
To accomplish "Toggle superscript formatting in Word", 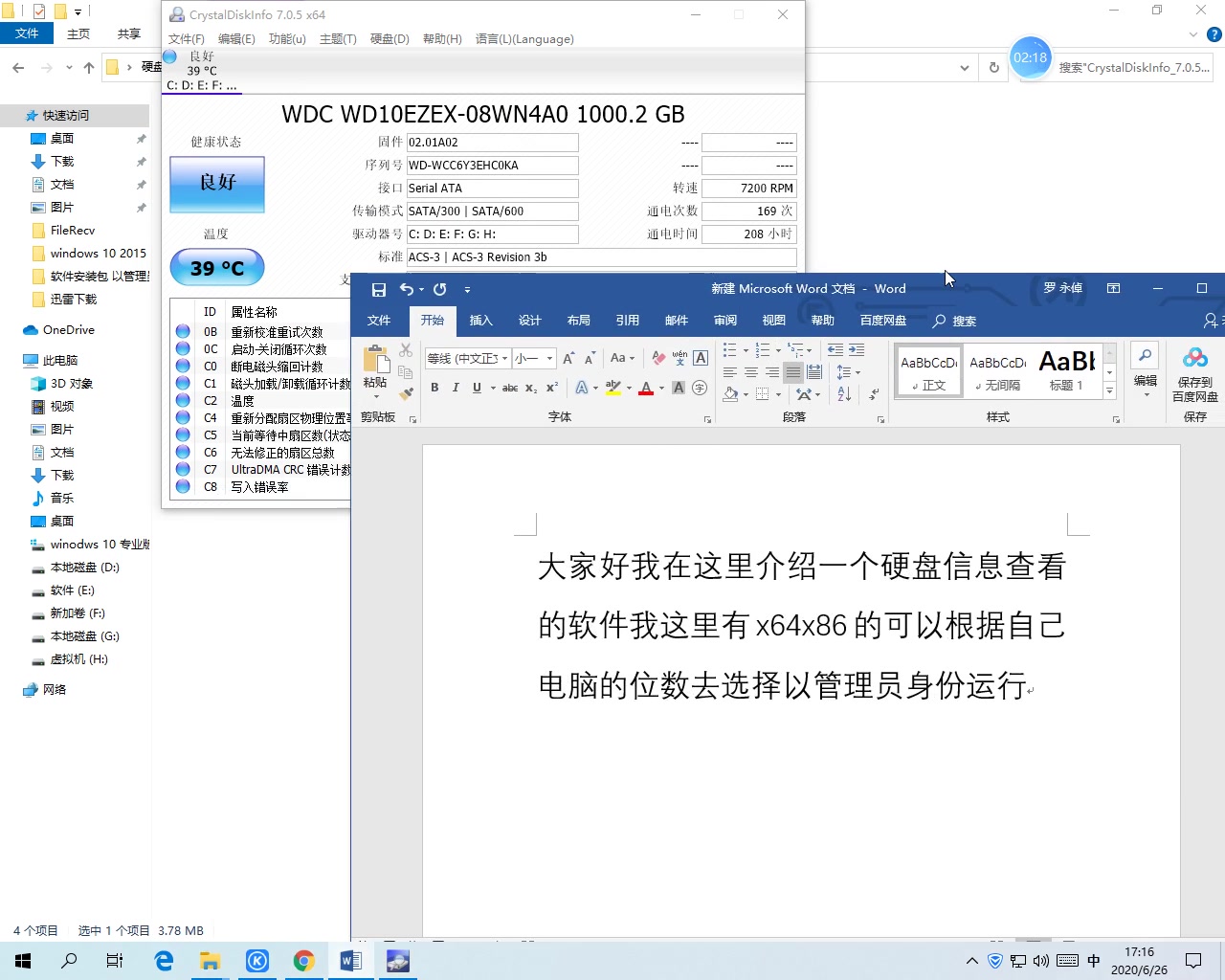I will coord(552,388).
